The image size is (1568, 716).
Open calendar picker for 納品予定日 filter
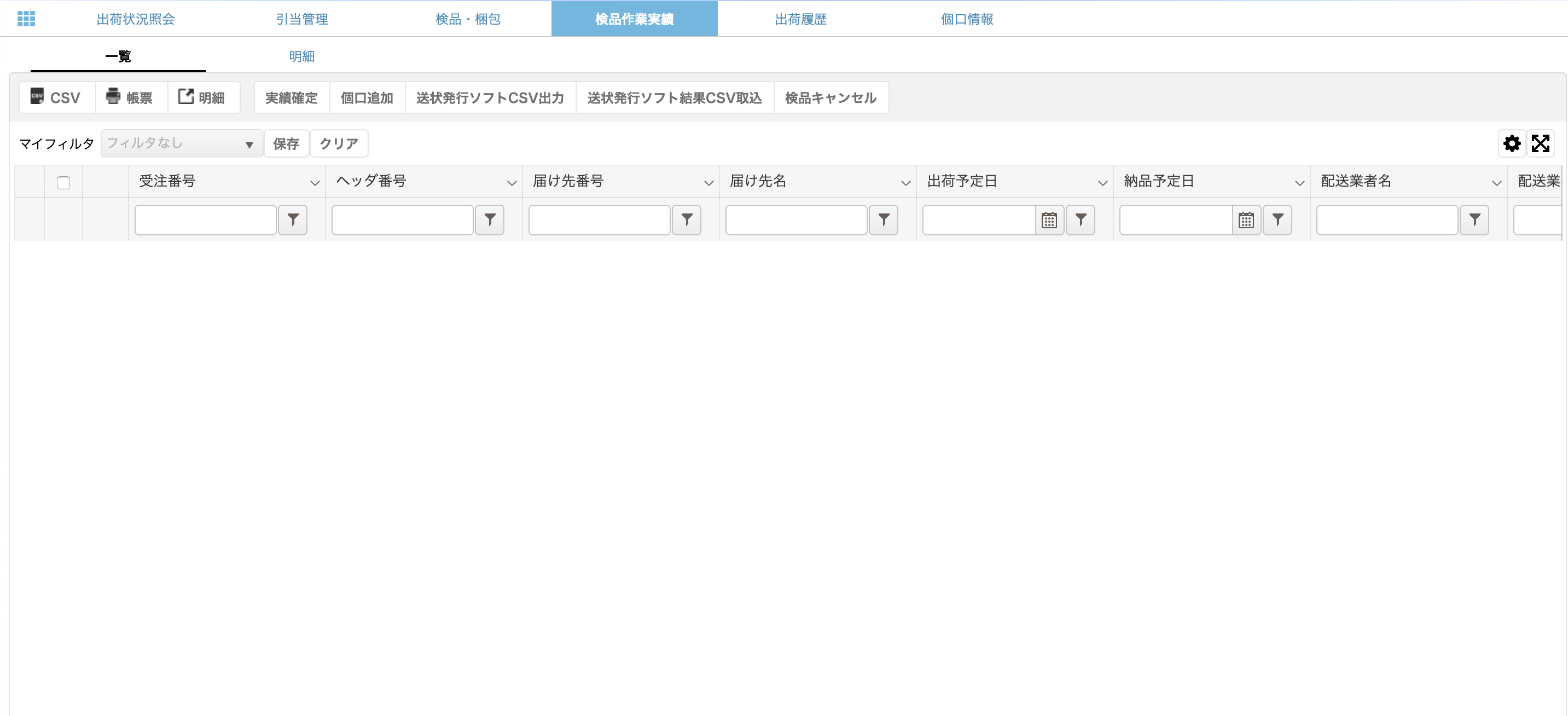[x=1246, y=220]
